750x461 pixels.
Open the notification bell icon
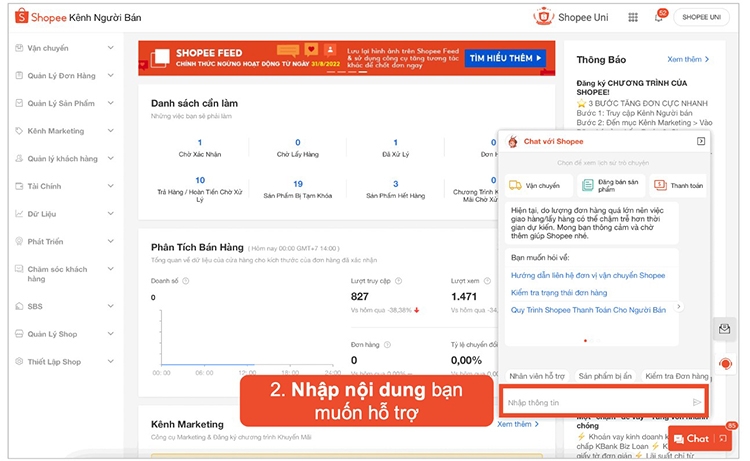click(659, 17)
